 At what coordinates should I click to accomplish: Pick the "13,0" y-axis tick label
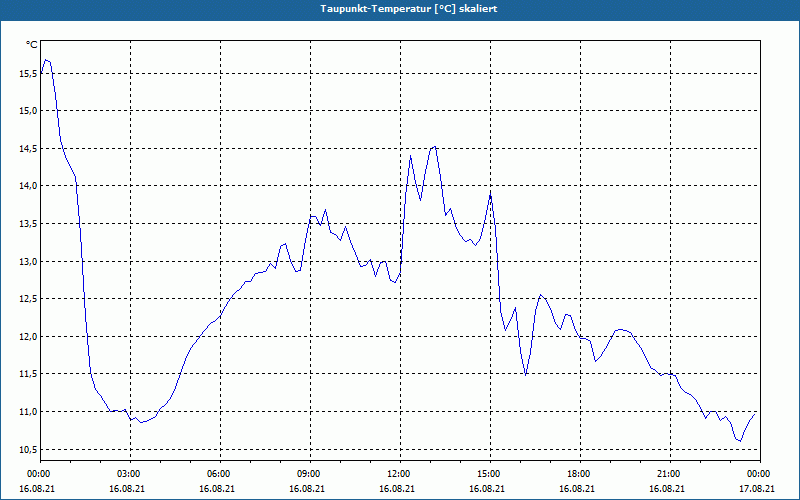click(29, 261)
